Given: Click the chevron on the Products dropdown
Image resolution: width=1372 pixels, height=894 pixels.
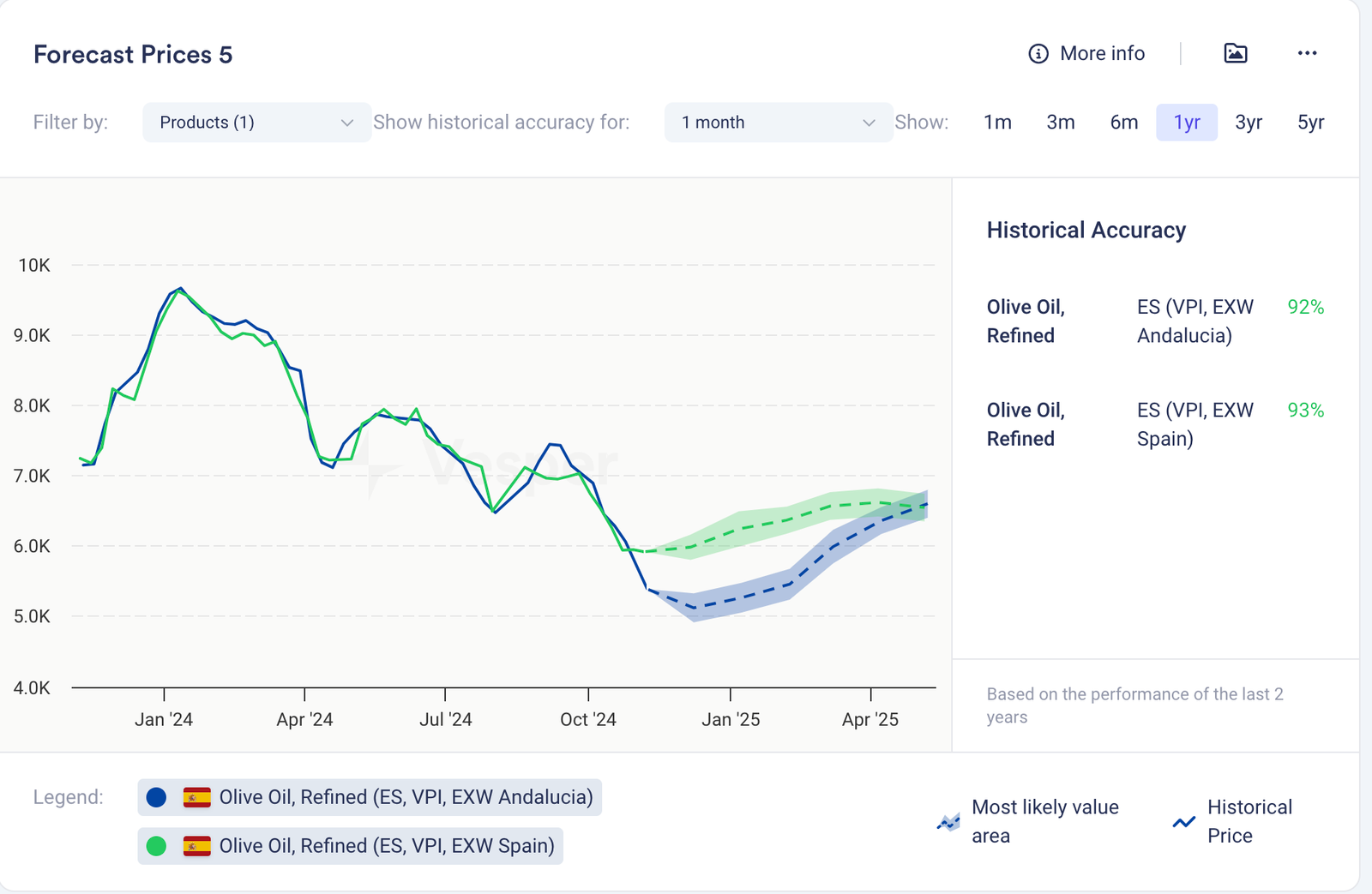Looking at the screenshot, I should (347, 123).
